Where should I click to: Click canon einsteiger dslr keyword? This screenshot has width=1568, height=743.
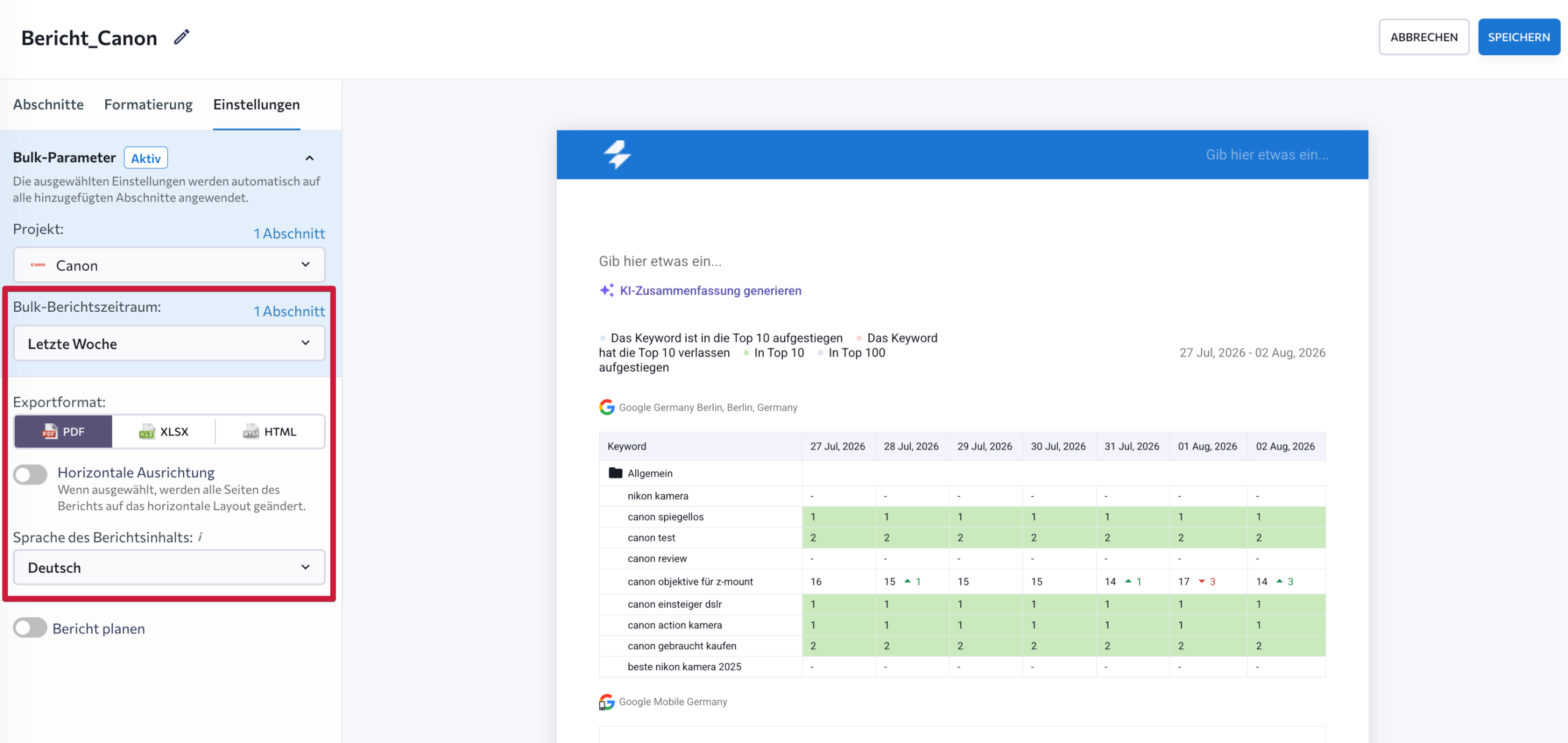675,604
